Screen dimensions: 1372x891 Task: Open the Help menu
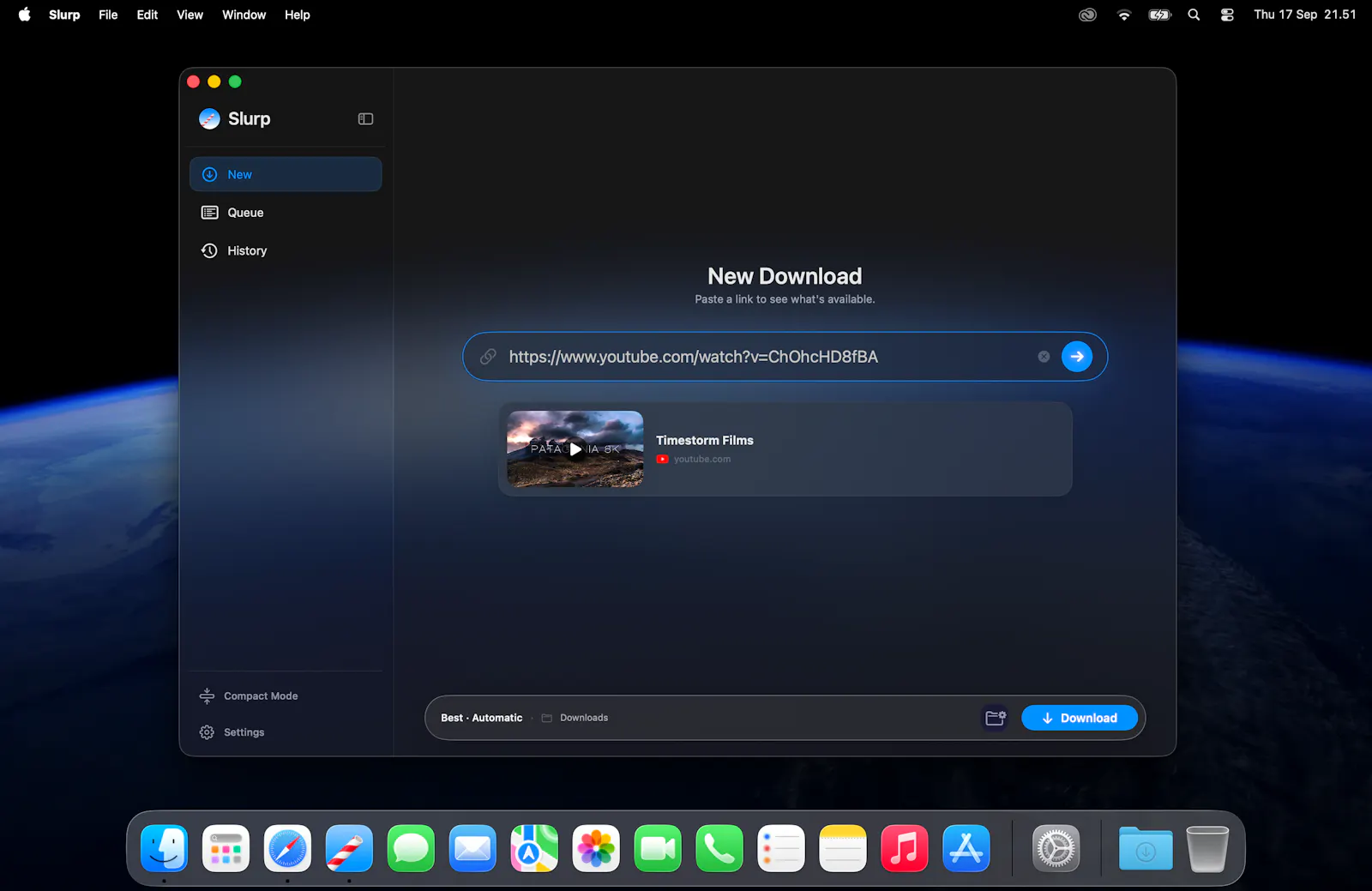coord(298,15)
